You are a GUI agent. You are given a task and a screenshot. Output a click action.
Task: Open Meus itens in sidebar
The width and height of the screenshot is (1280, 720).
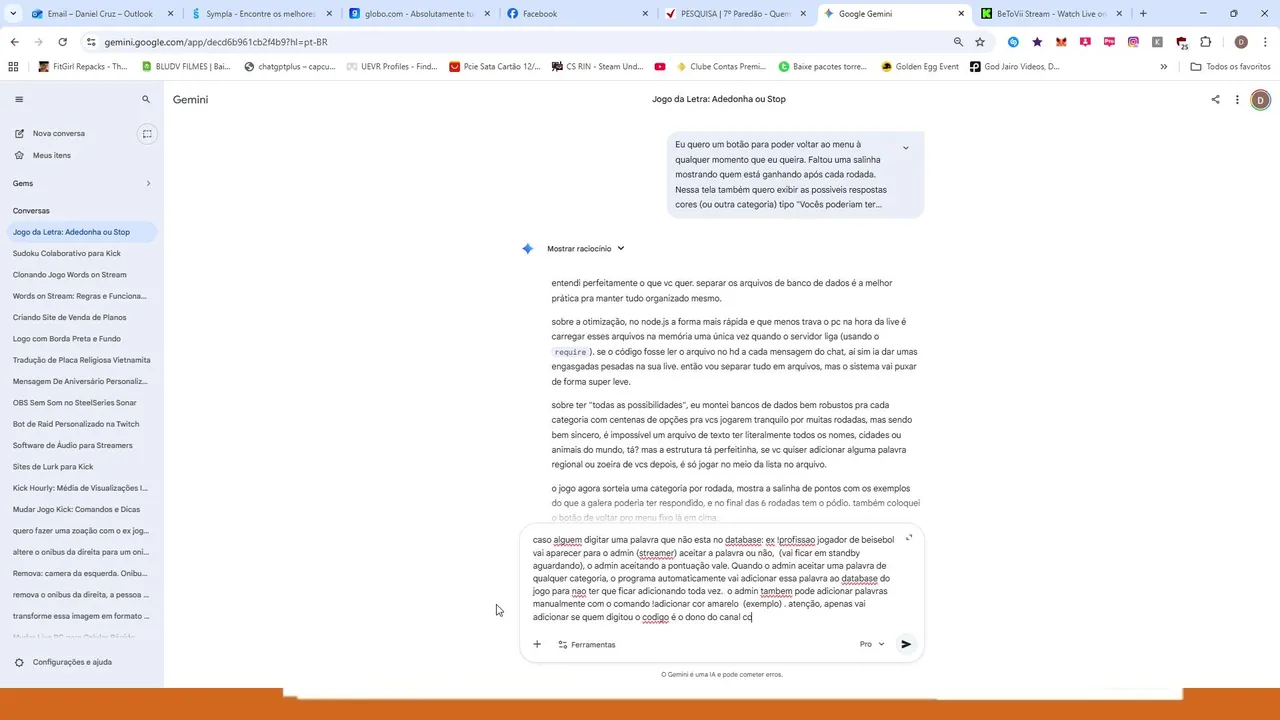pos(52,155)
